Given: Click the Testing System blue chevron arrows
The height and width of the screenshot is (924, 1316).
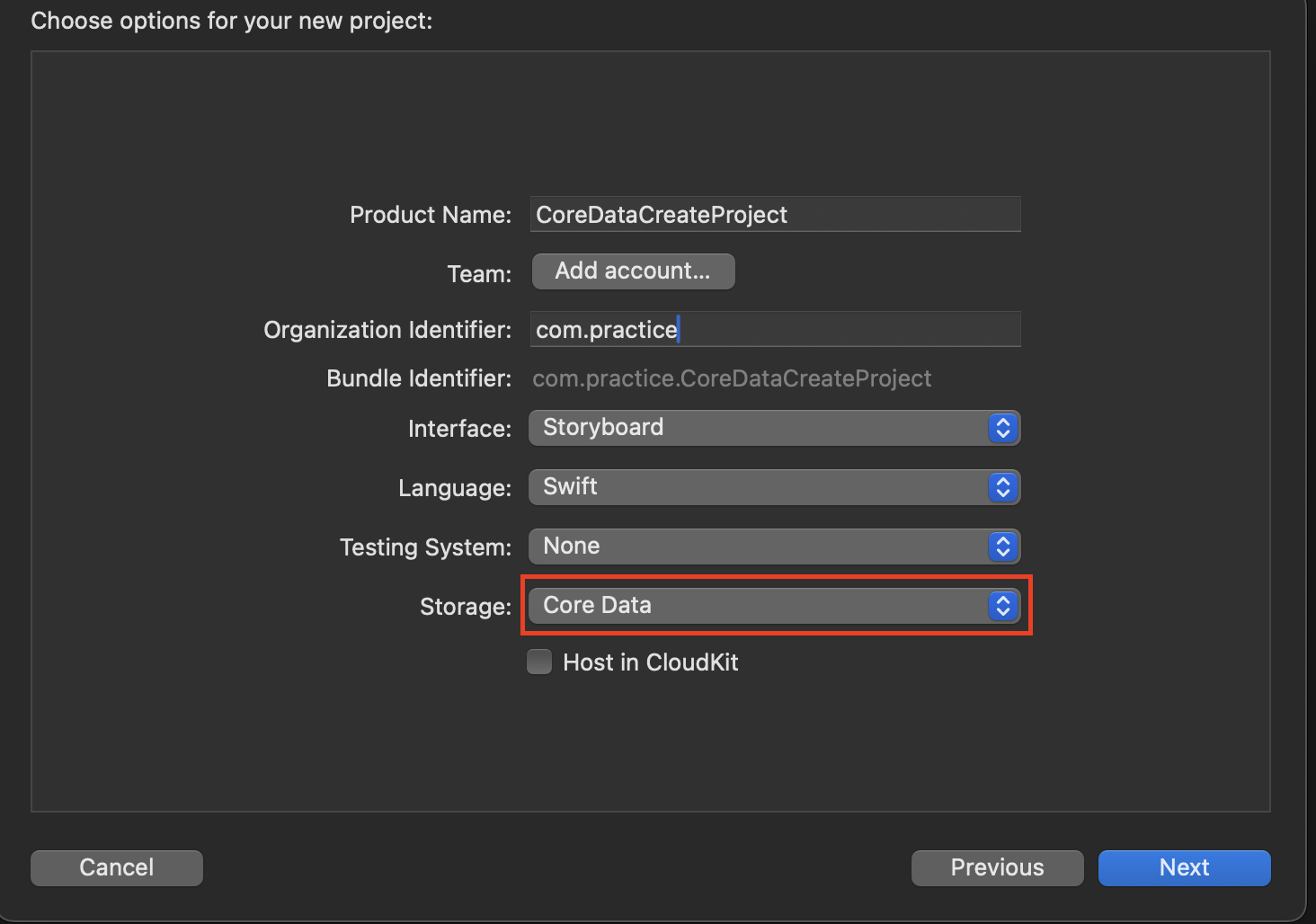Looking at the screenshot, I should (1002, 546).
